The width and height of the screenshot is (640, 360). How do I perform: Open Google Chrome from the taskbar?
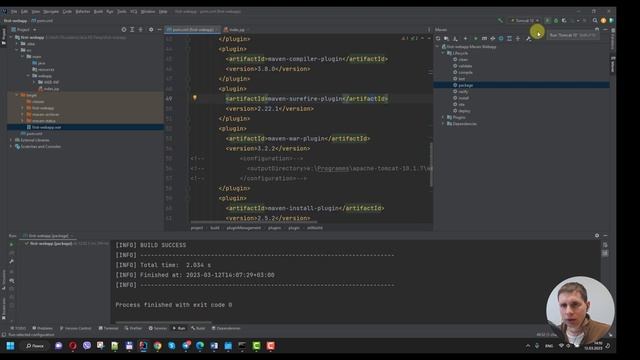point(157,346)
